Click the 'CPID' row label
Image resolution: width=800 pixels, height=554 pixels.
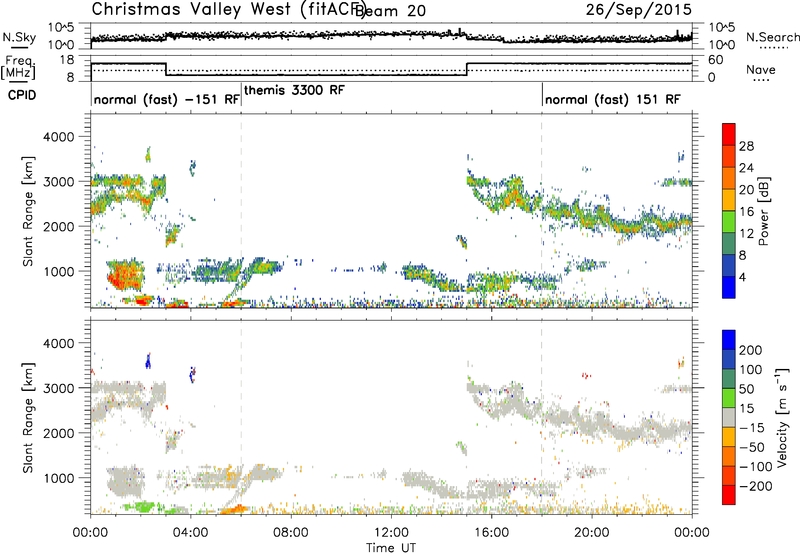tap(22, 95)
